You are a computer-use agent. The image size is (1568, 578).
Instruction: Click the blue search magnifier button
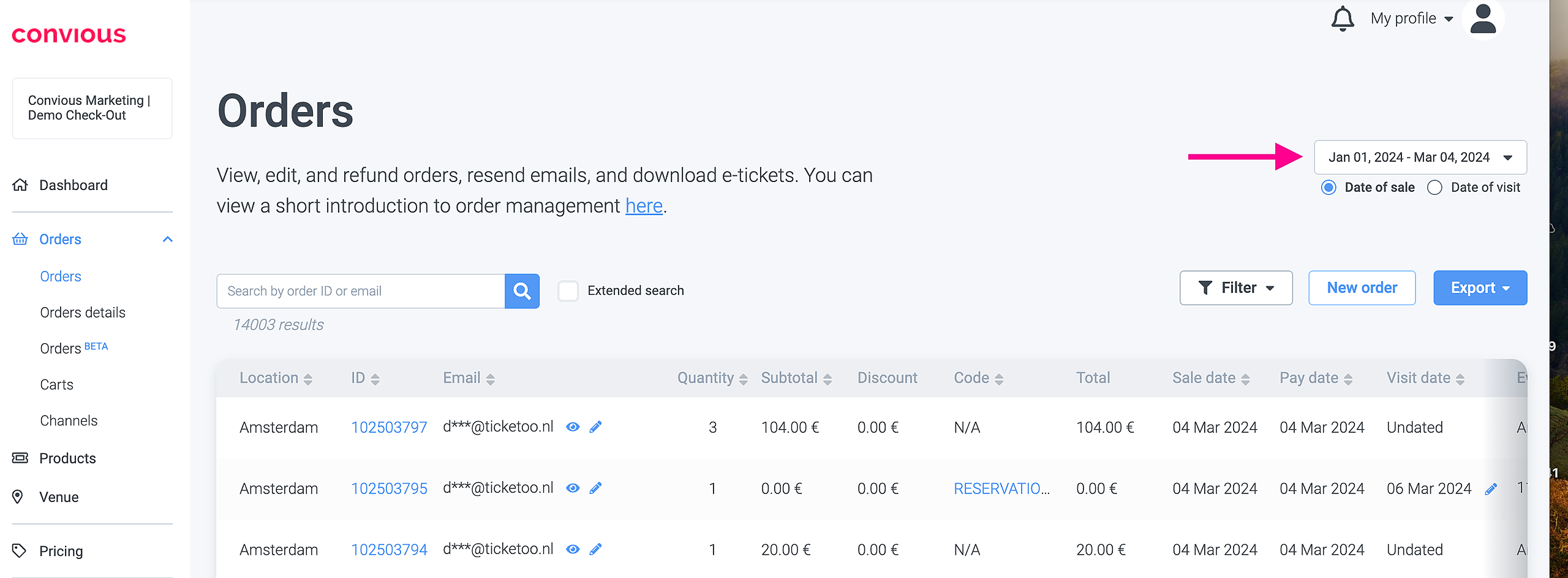coord(522,291)
